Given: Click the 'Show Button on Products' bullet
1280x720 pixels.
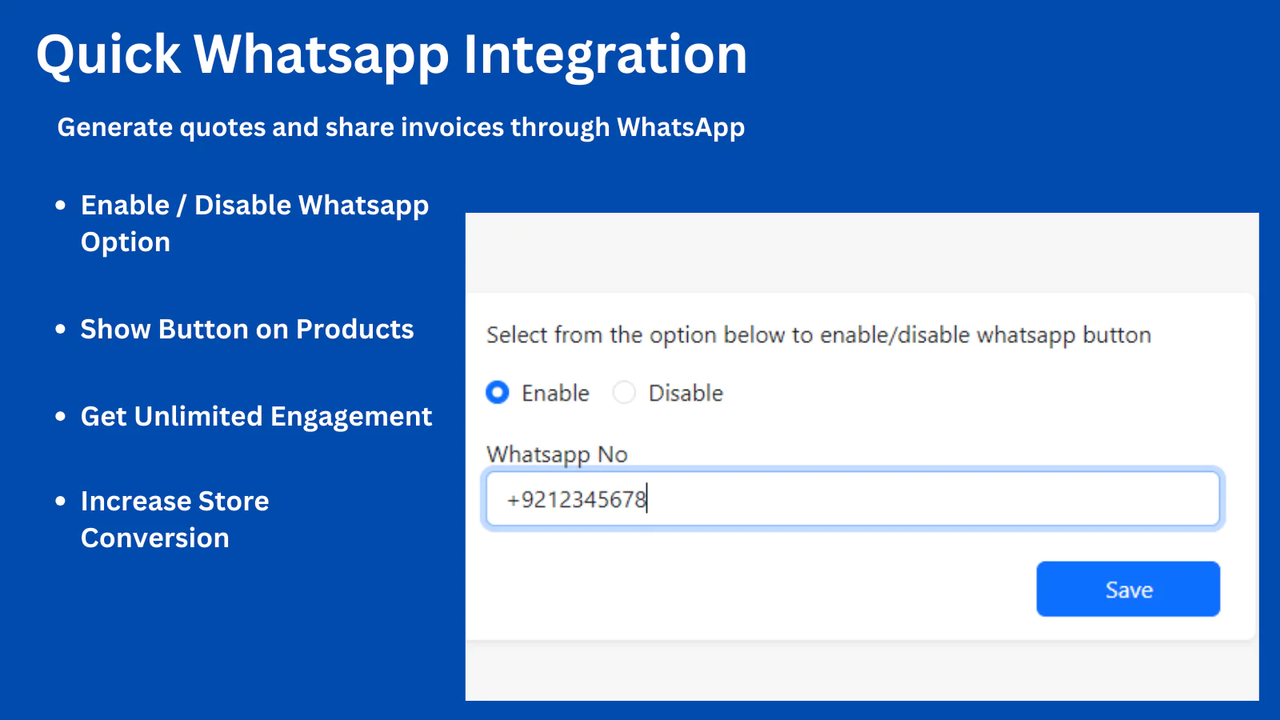Looking at the screenshot, I should (247, 329).
